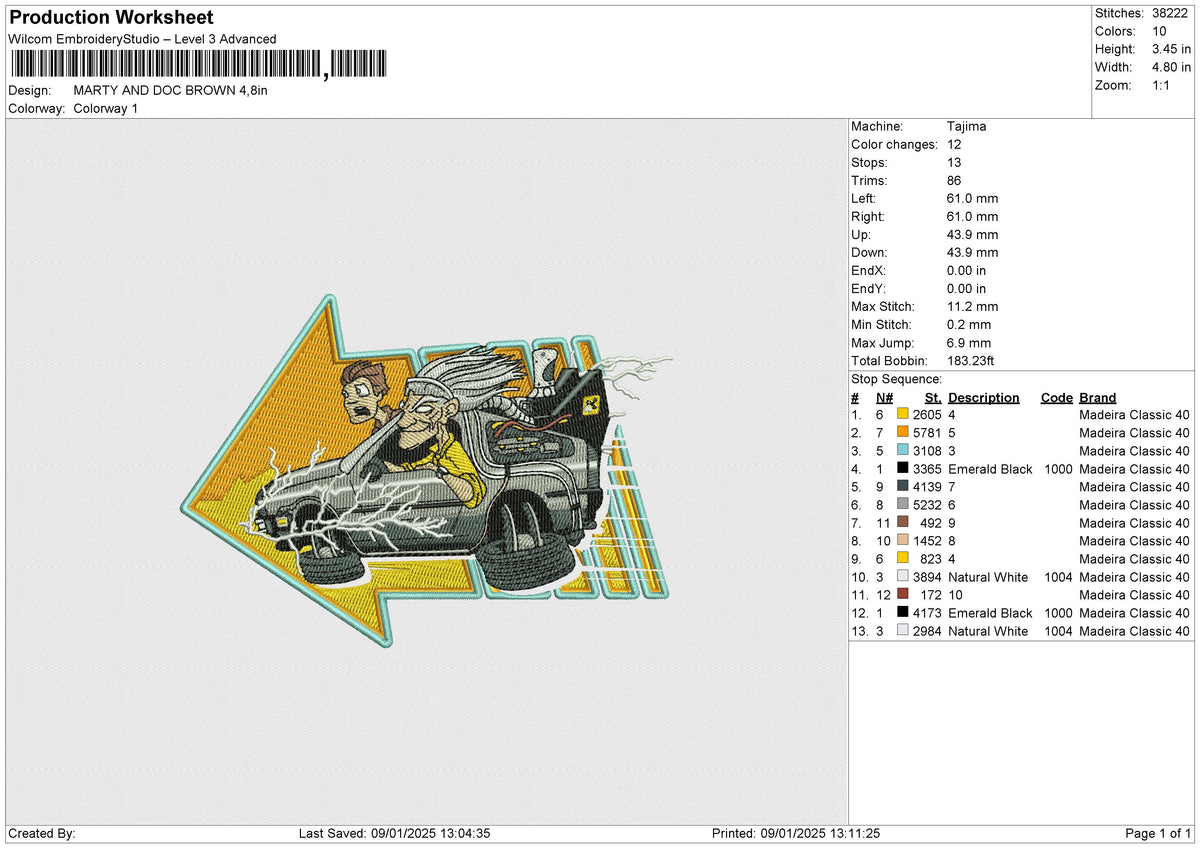
Task: Click 'Natural White' in stop row 13
Action: click(x=988, y=631)
